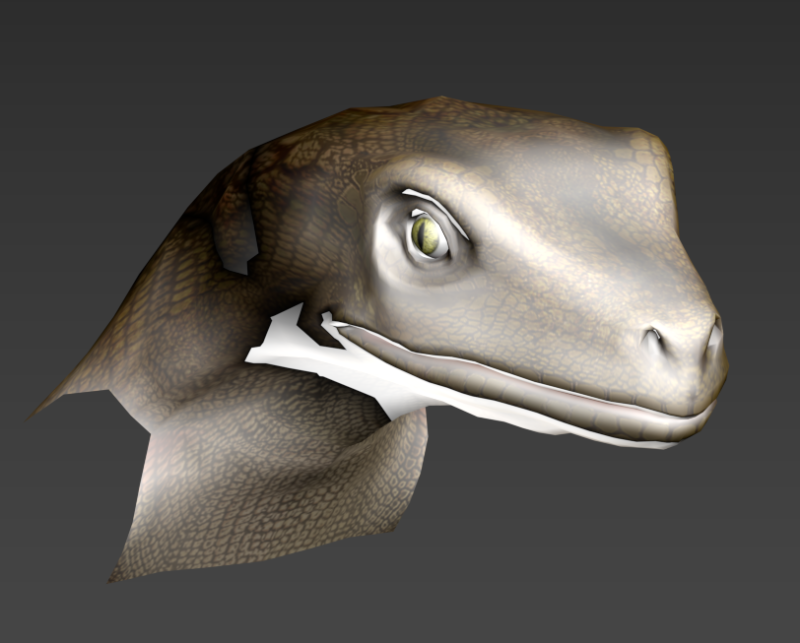Click the lizard's yellow eye
Image resolution: width=800 pixels, height=643 pixels.
(426, 236)
